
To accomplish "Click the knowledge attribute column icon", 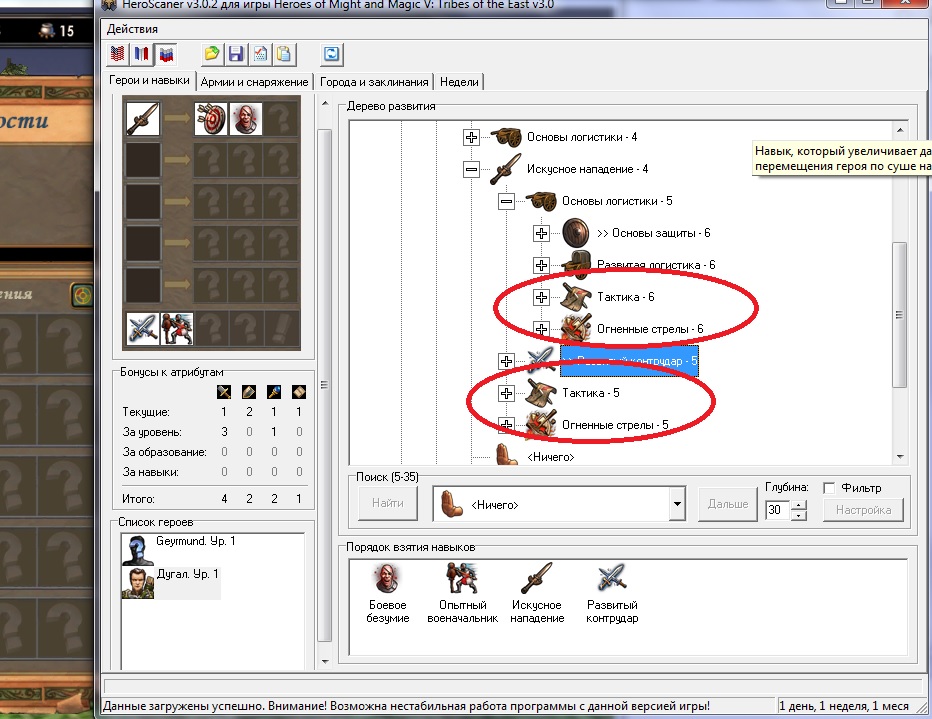I will [299, 392].
